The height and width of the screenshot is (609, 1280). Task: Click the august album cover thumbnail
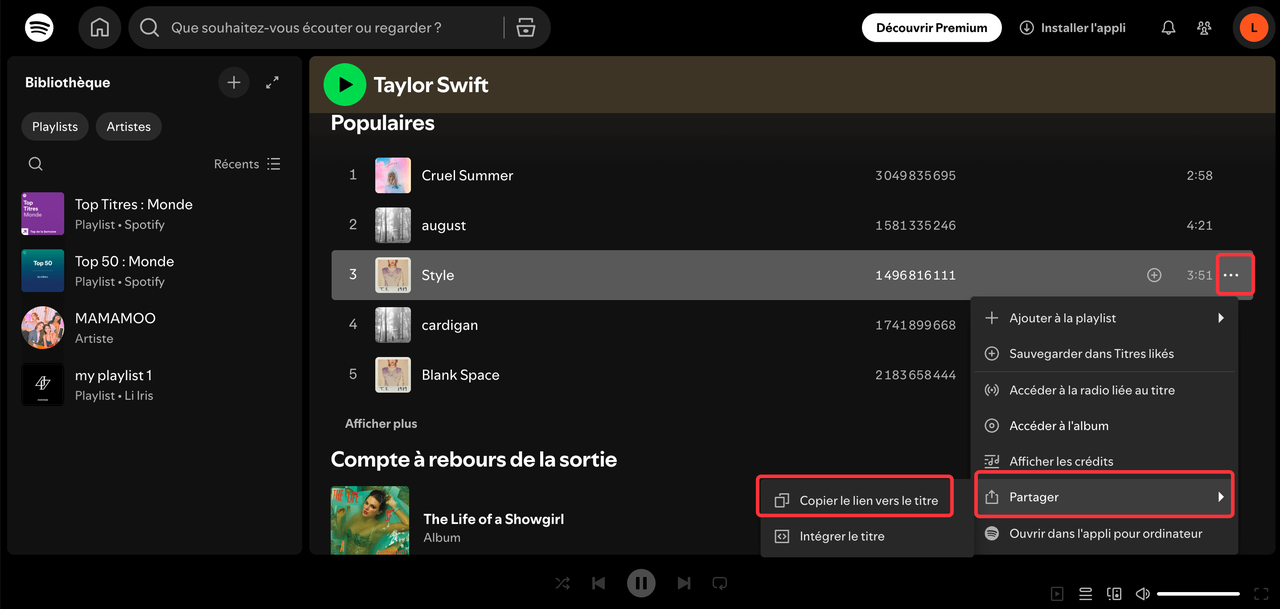click(x=393, y=225)
